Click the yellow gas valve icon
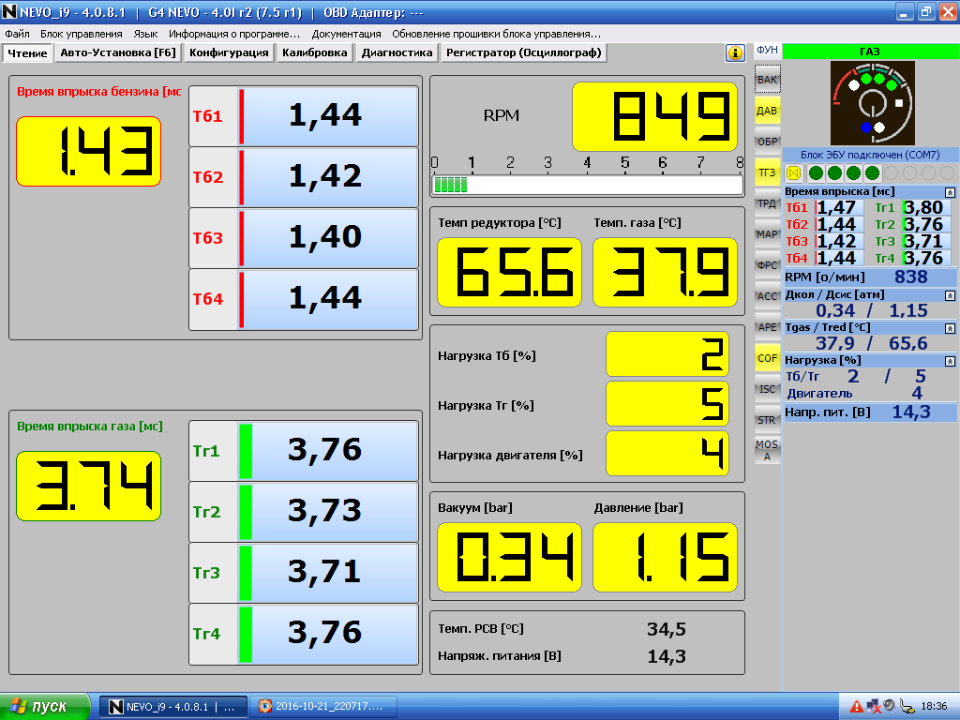Screen dimensions: 960x720 tap(793, 170)
